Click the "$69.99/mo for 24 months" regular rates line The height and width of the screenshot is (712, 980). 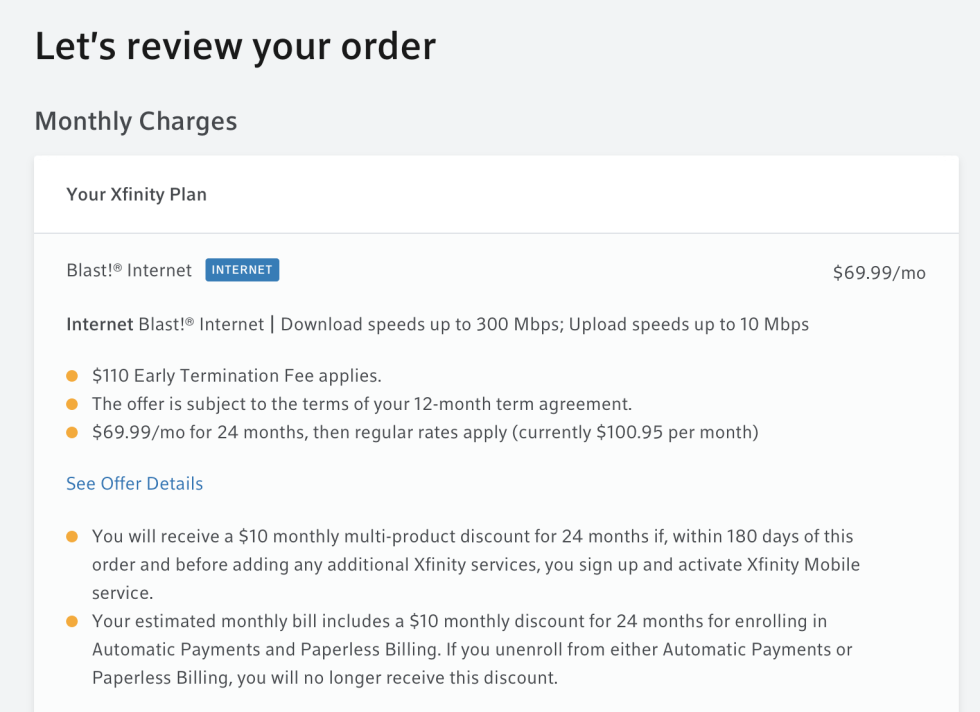(x=425, y=433)
